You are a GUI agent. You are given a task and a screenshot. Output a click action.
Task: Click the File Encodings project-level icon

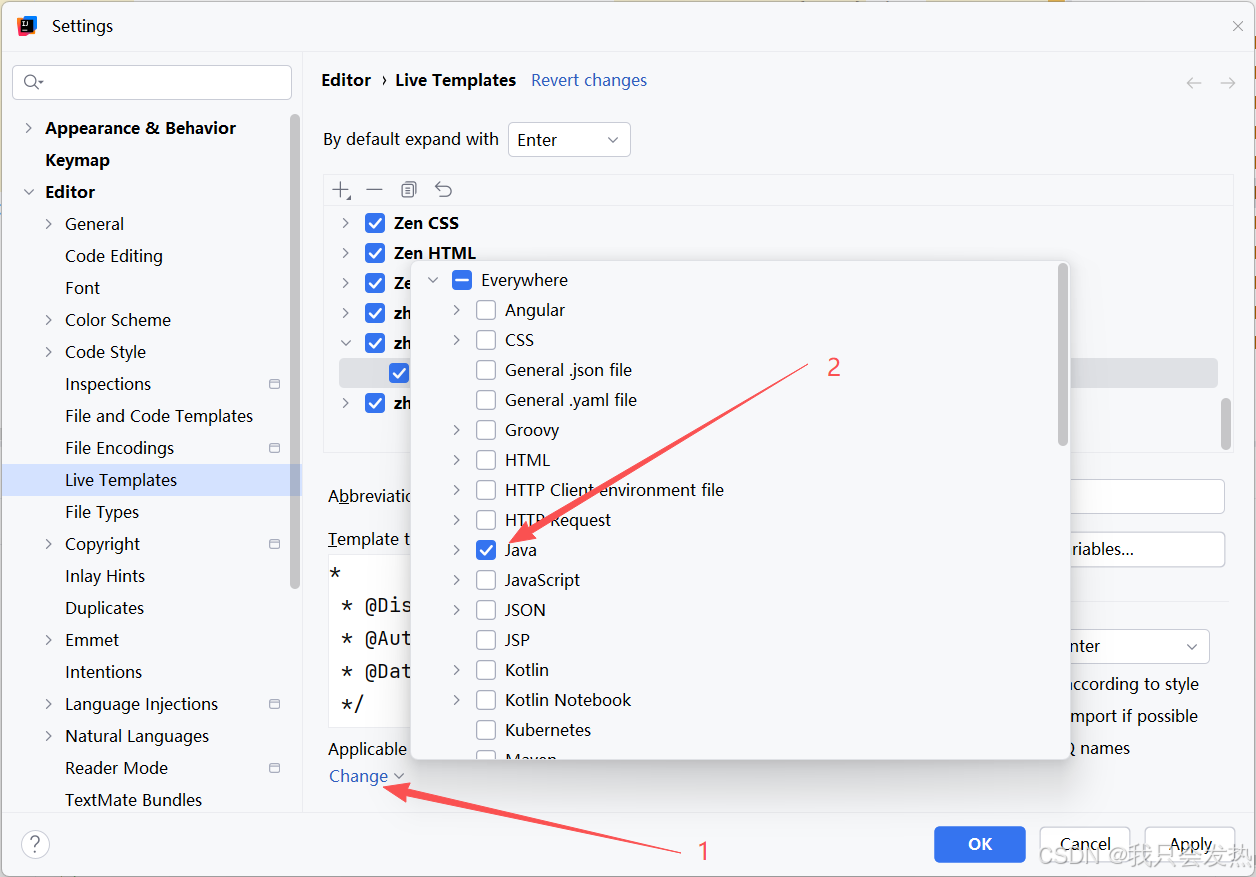pos(275,448)
